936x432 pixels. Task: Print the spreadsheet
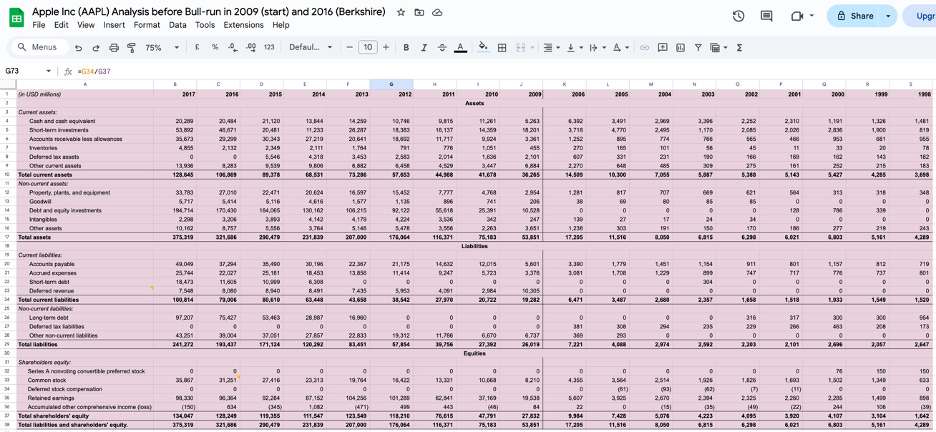pyautogui.click(x=114, y=47)
